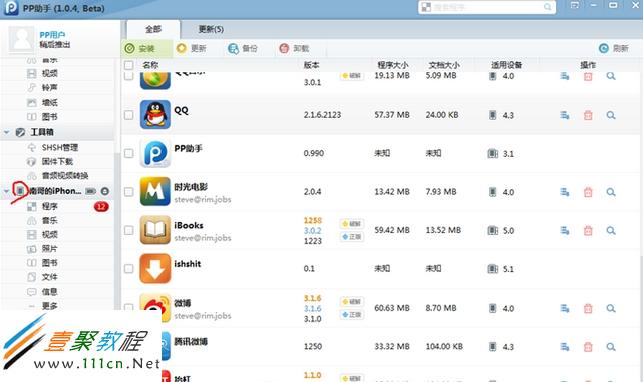Click the battery icon beside device name
This screenshot has height=382, width=643.
(90, 191)
